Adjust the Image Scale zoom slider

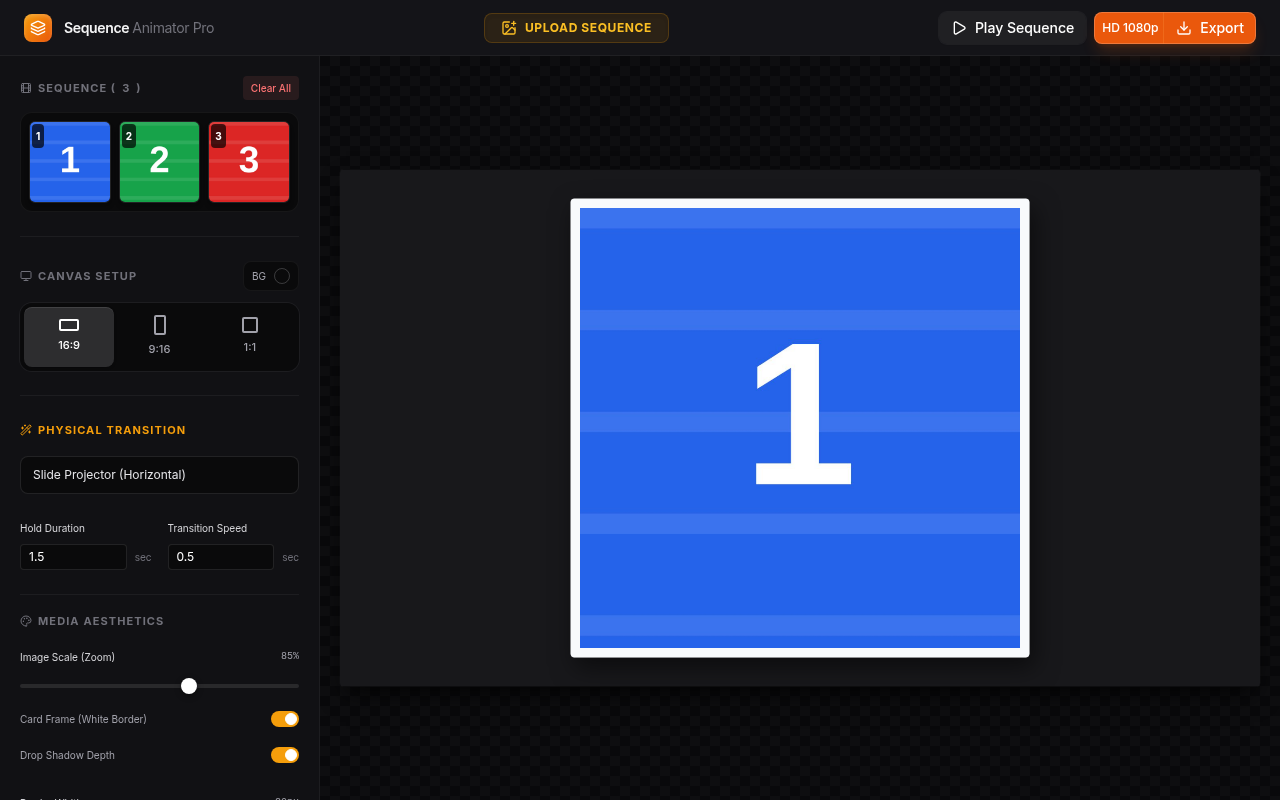[159, 686]
